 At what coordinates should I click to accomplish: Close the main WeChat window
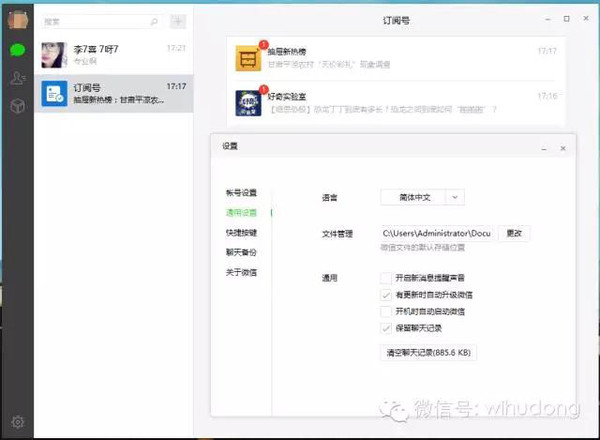(x=586, y=18)
